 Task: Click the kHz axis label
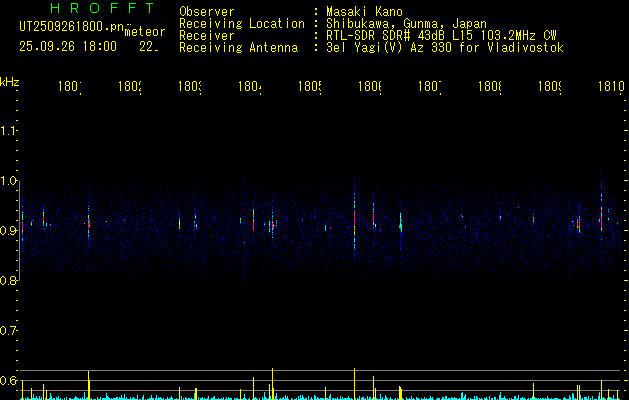click(x=10, y=81)
